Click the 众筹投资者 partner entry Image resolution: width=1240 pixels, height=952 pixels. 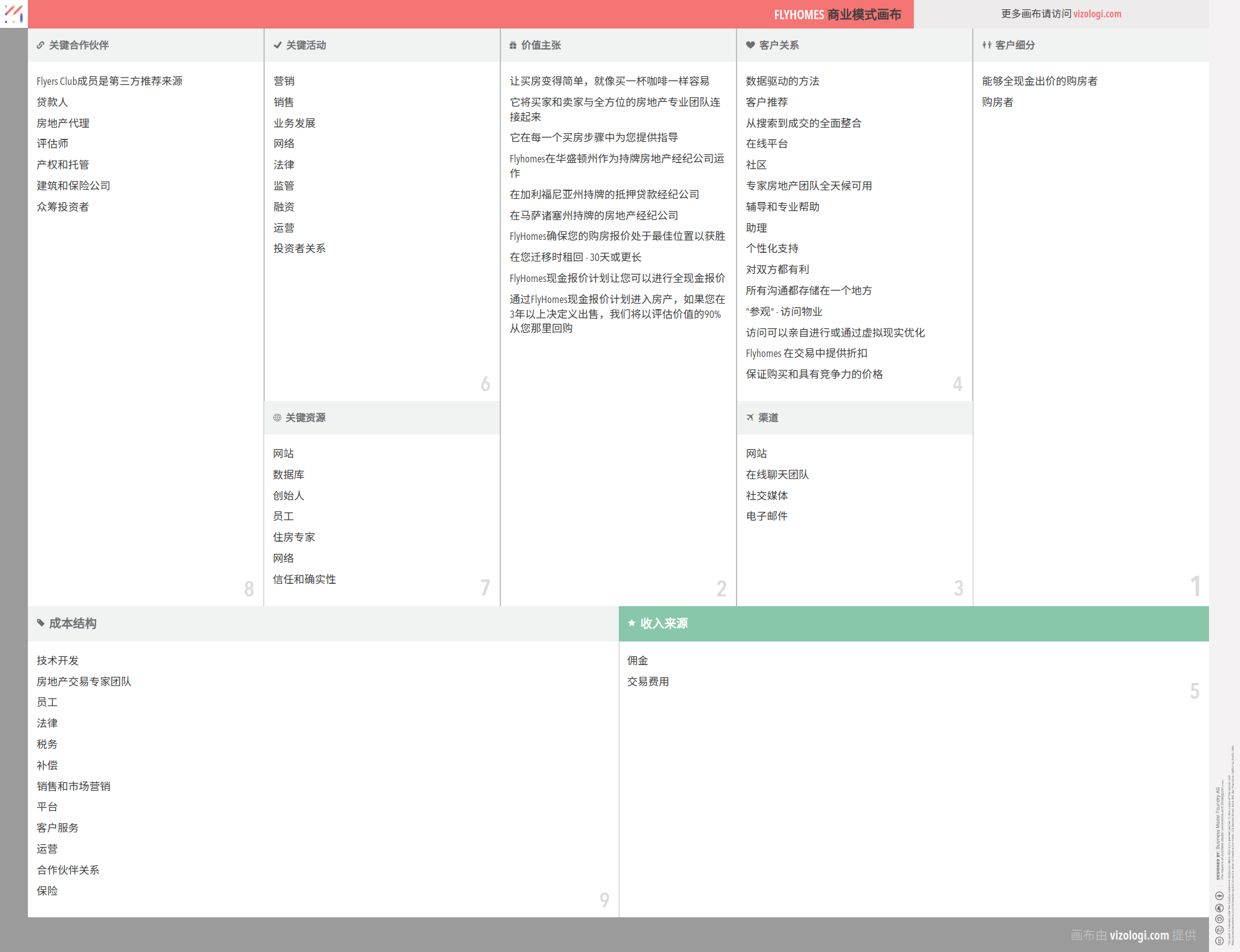(63, 207)
